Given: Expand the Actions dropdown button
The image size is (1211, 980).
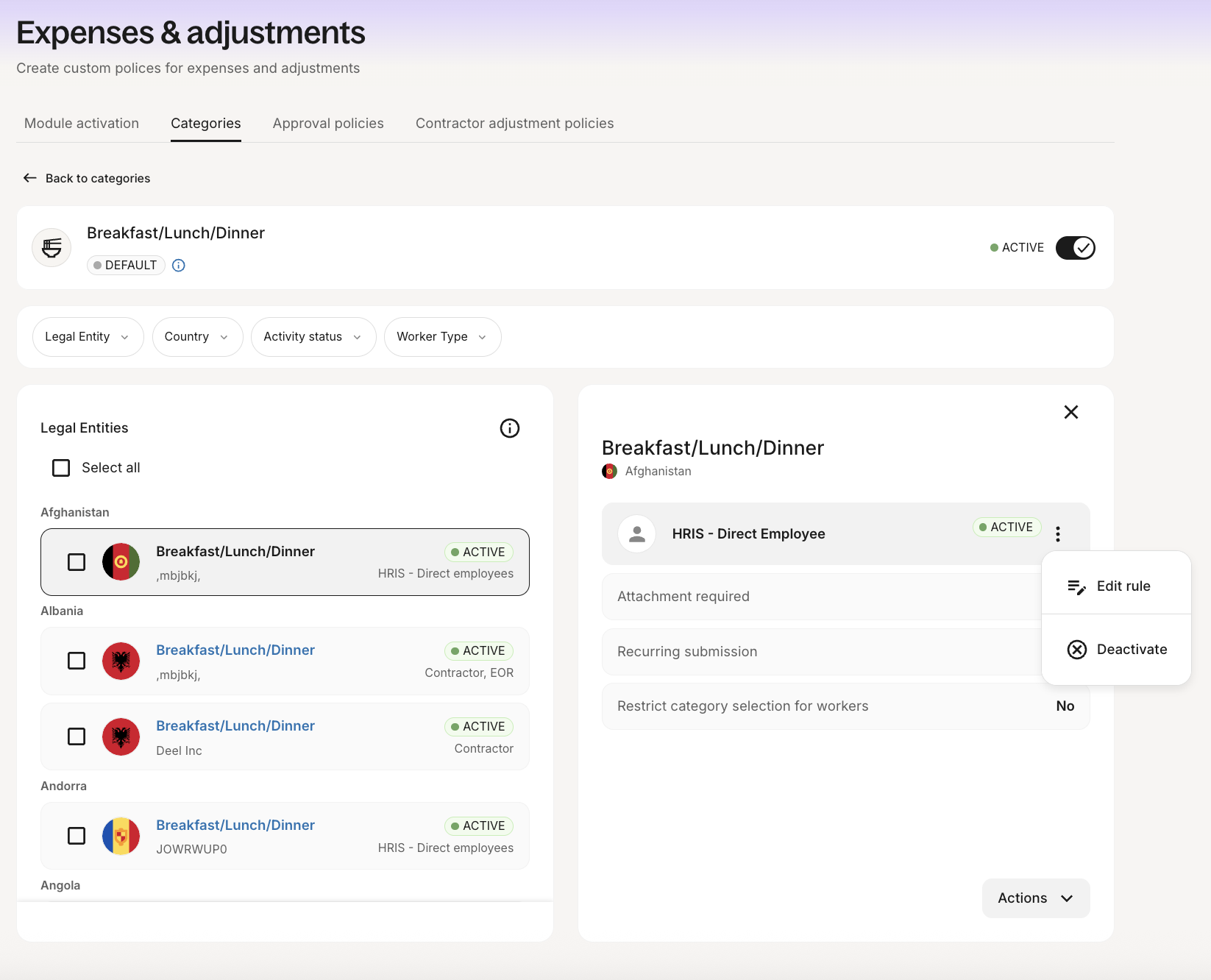Looking at the screenshot, I should pyautogui.click(x=1036, y=898).
